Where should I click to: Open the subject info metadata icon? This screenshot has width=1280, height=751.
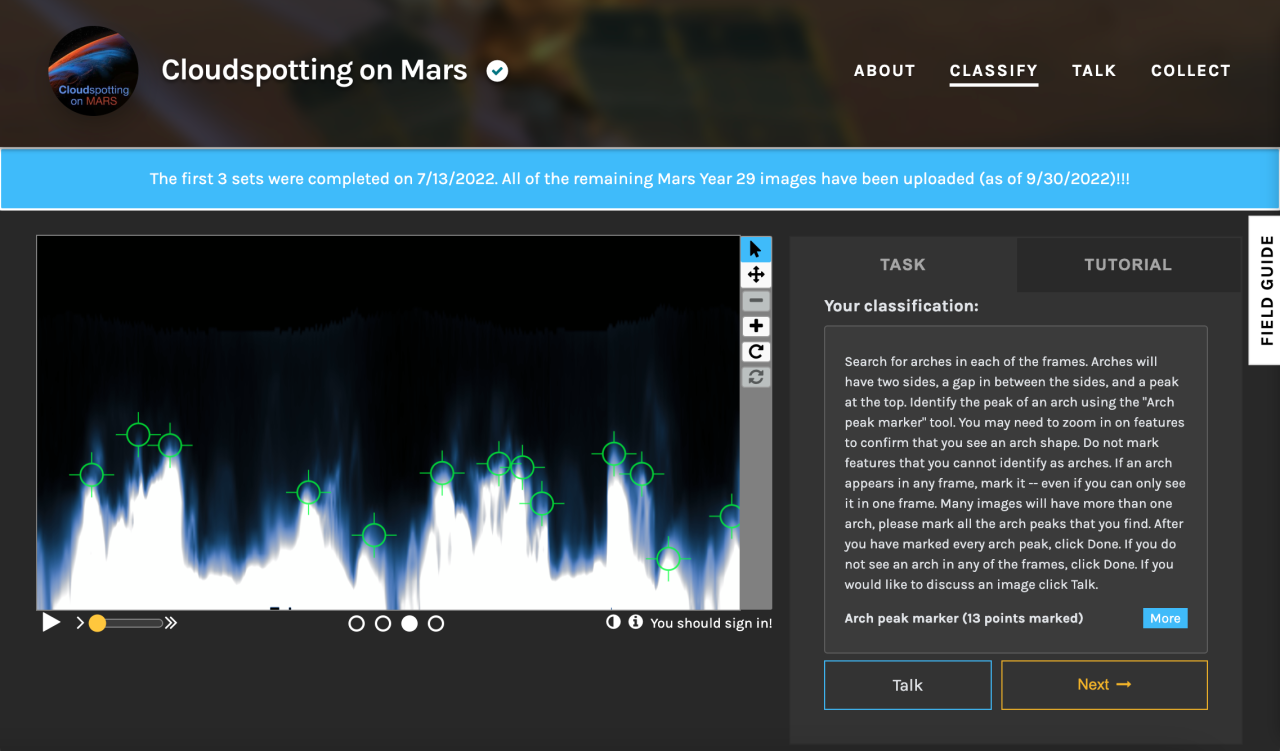(635, 622)
